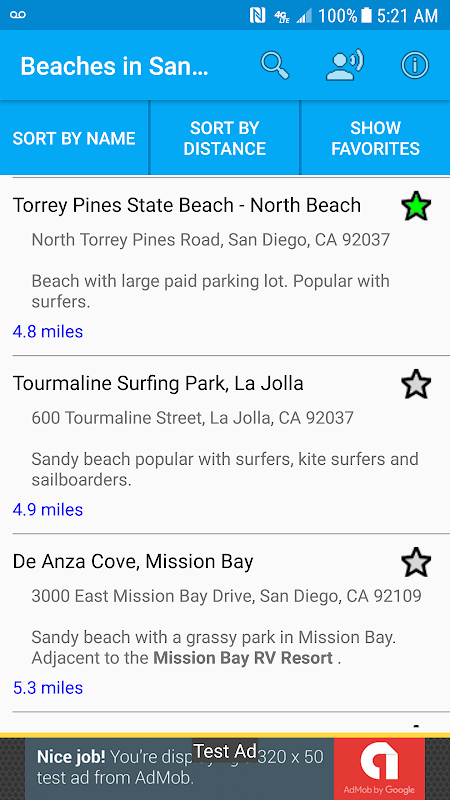The height and width of the screenshot is (800, 450).
Task: Tap the 4.8 miles distance link
Action: click(48, 332)
